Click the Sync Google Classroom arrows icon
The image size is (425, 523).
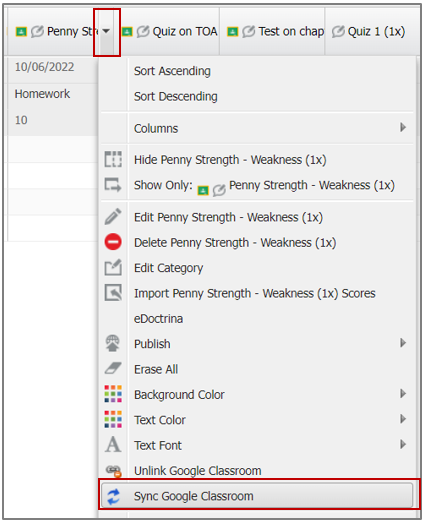(x=113, y=497)
